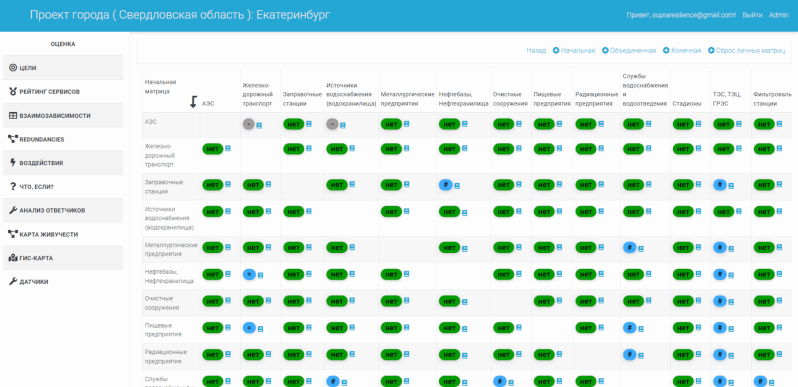Select the Взаимозависимости table icon

[x=13, y=116]
